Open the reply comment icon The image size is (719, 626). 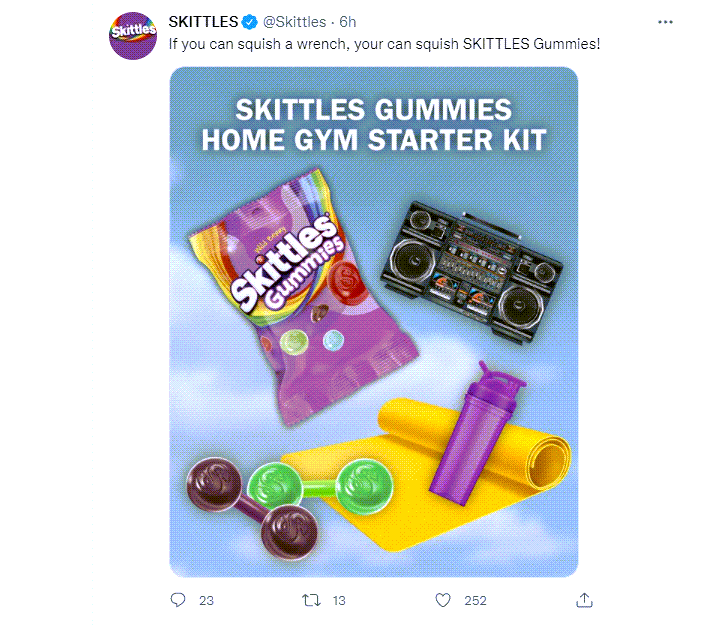(x=178, y=600)
